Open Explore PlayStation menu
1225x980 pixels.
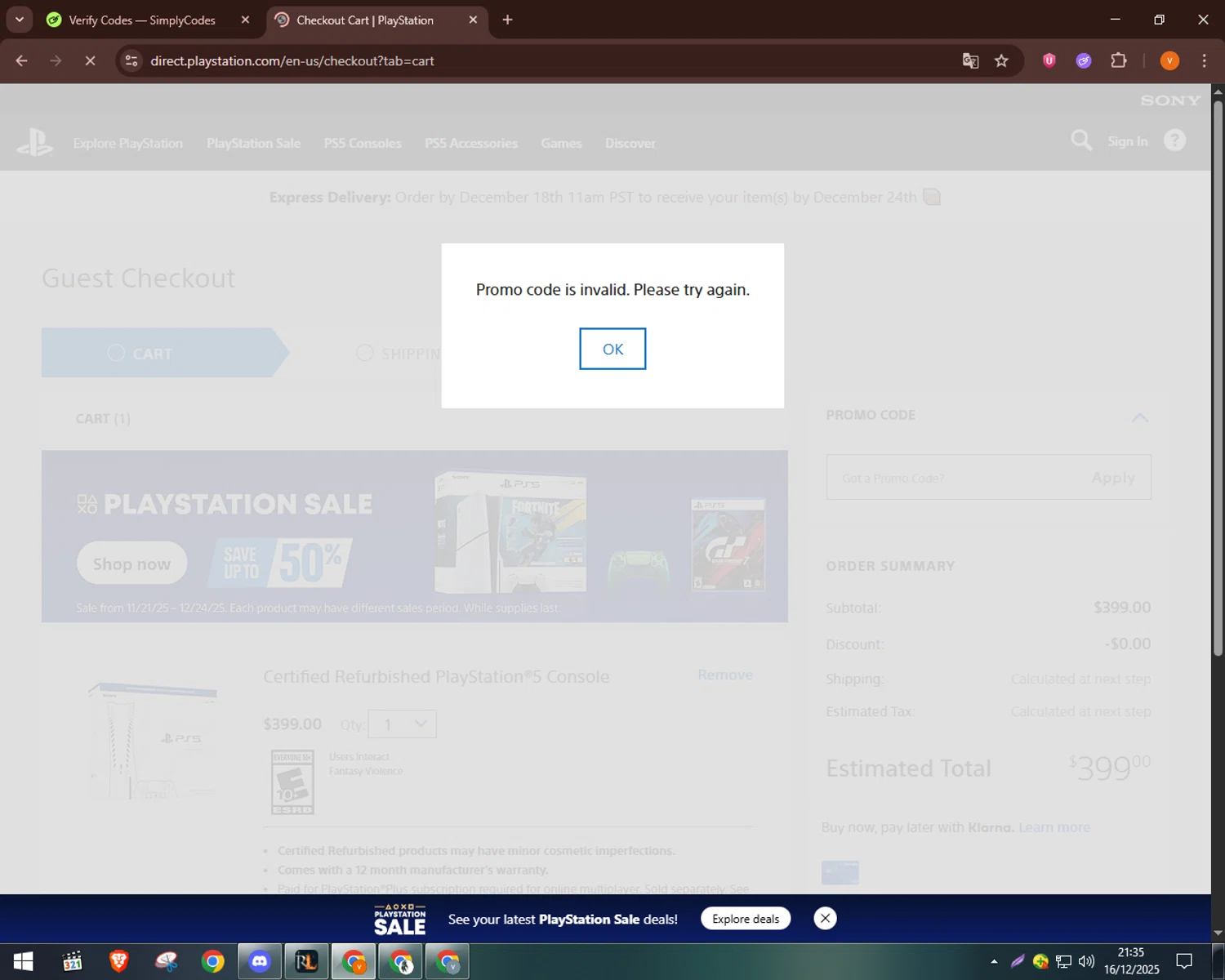point(128,143)
